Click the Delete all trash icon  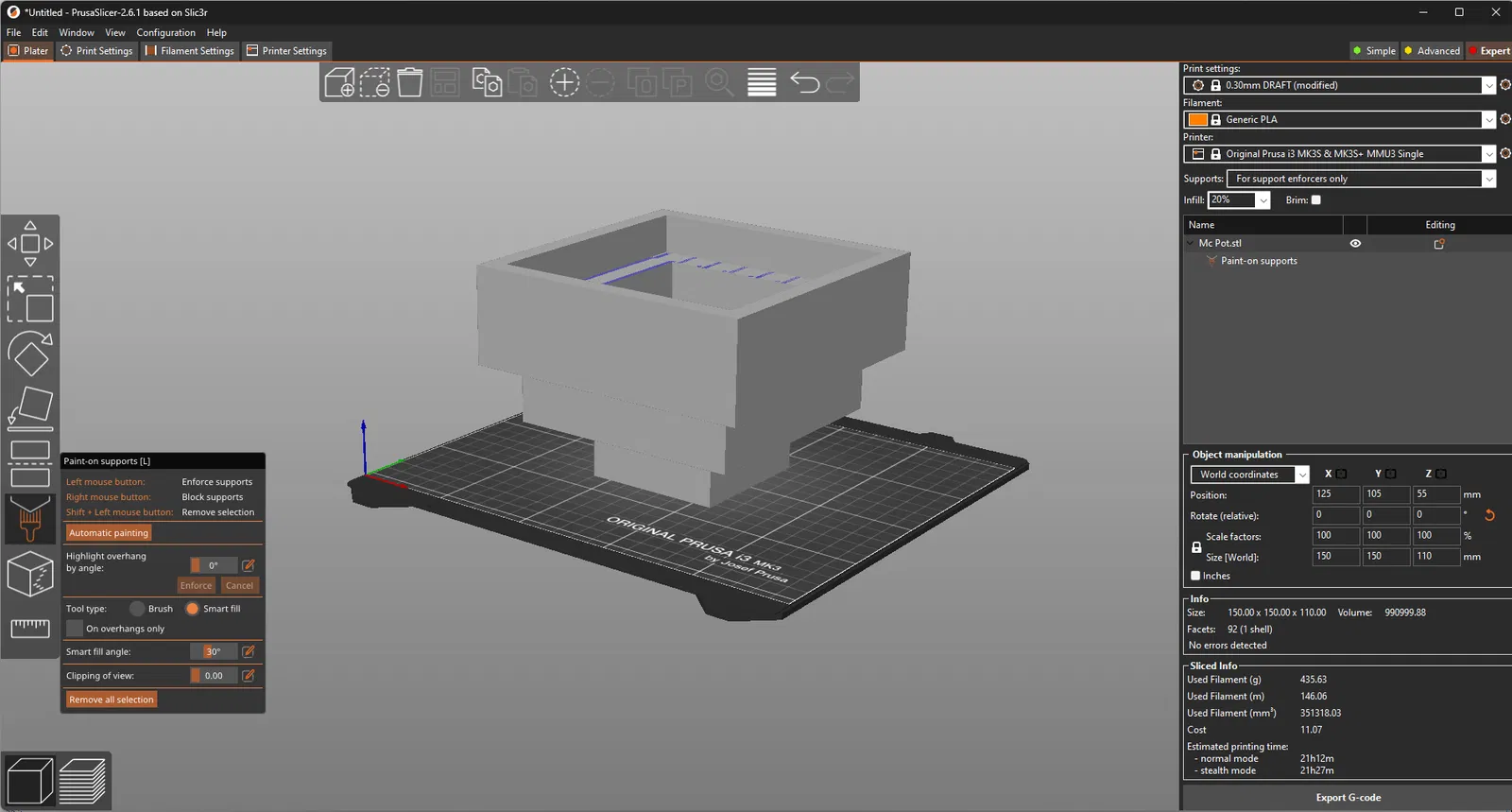click(409, 82)
